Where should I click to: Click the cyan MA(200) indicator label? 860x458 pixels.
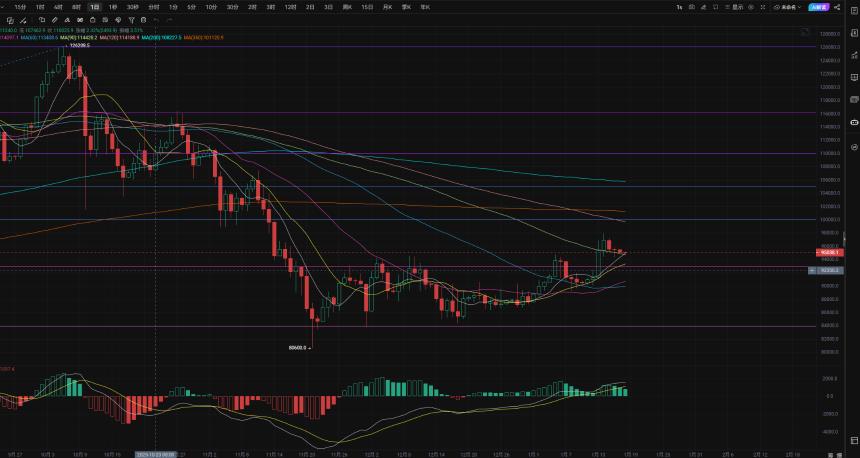pyautogui.click(x=161, y=38)
